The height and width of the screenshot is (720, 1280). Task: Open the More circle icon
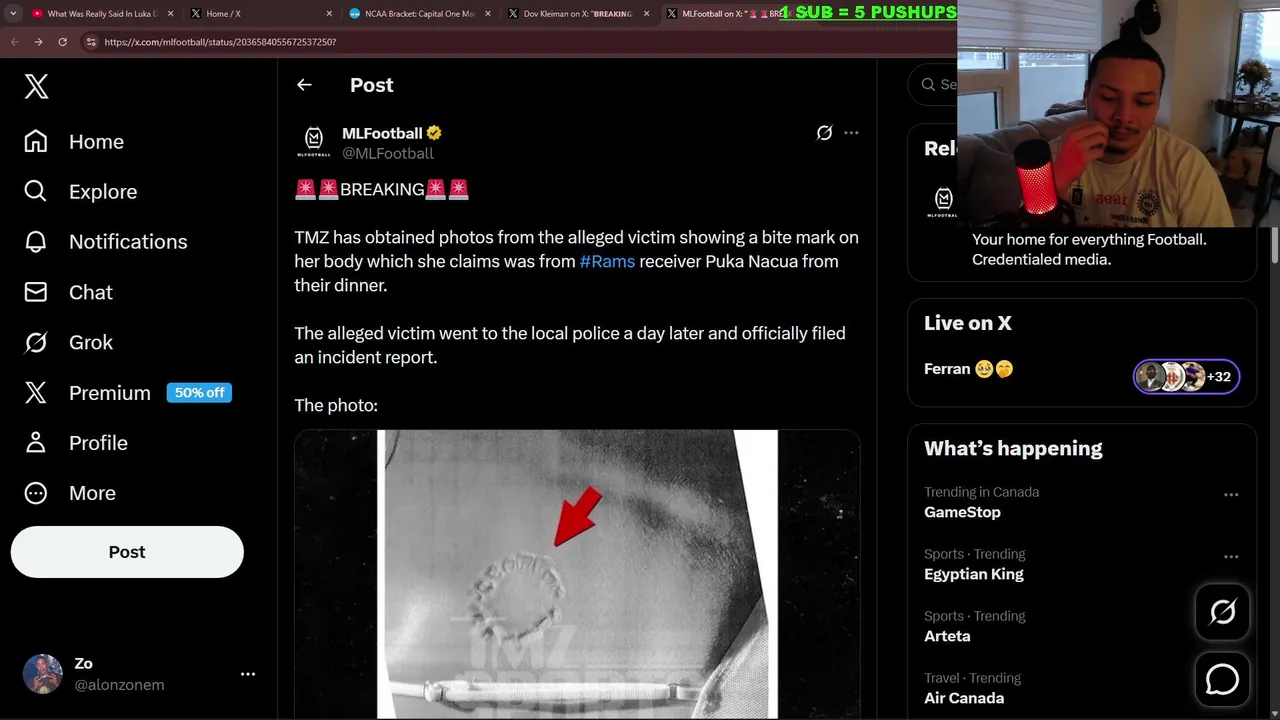[36, 493]
